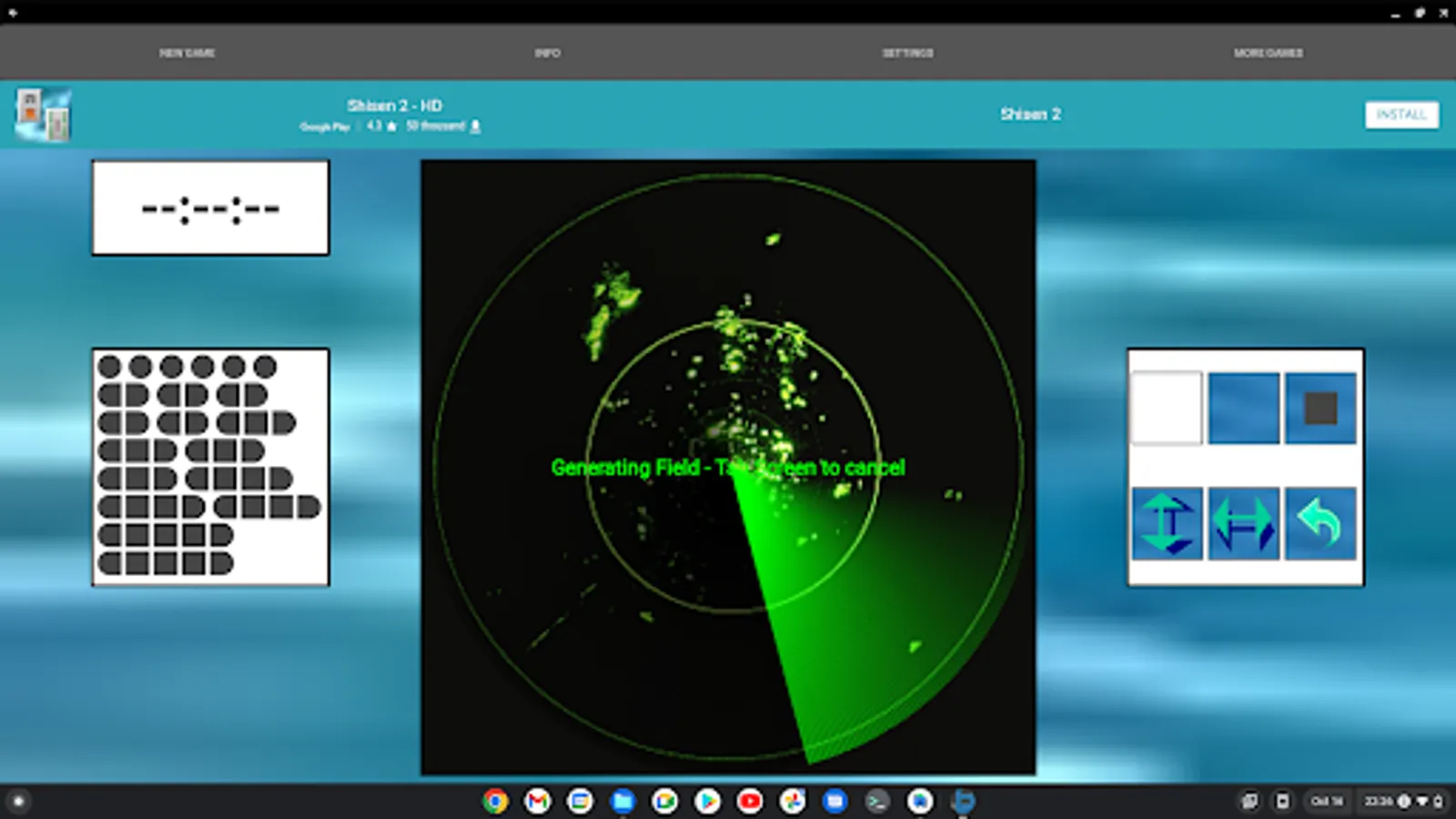Open the ChromeOS launcher button
1456x819 pixels.
coord(18,802)
